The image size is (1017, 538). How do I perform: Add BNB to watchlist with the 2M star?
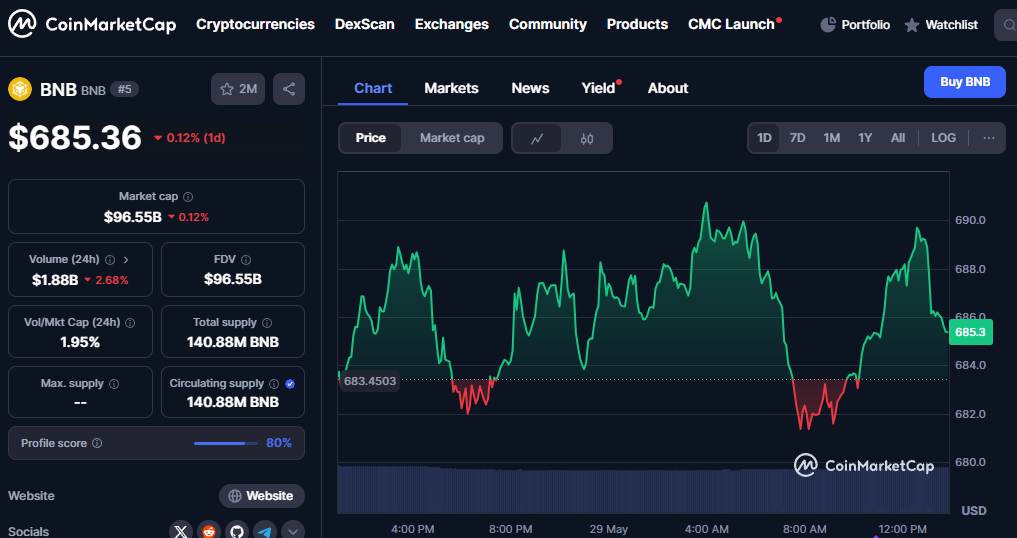pos(238,89)
